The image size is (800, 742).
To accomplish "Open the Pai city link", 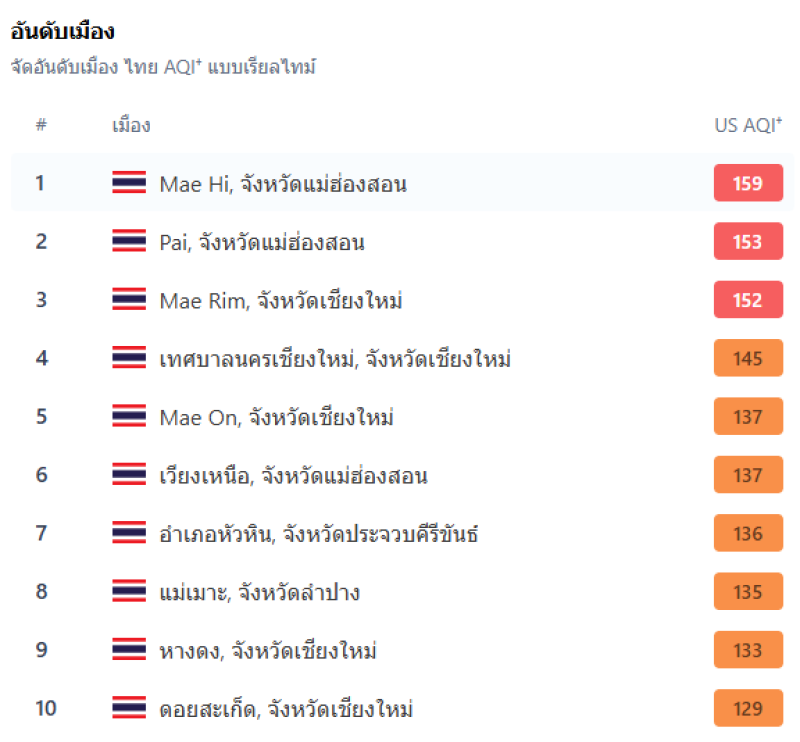I will (262, 242).
